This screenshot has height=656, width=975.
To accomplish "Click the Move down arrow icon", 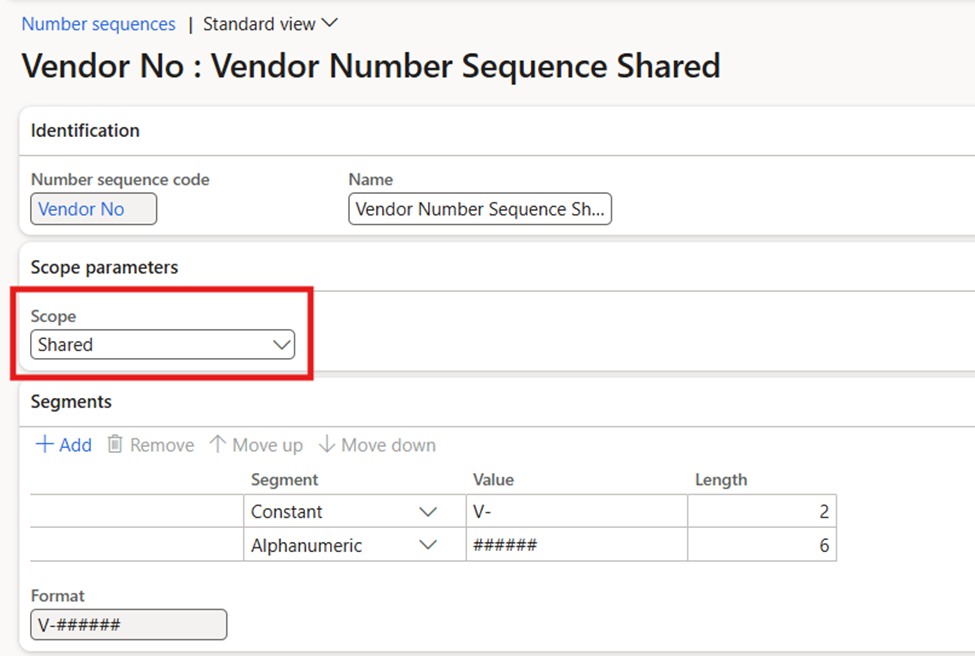I will point(326,445).
